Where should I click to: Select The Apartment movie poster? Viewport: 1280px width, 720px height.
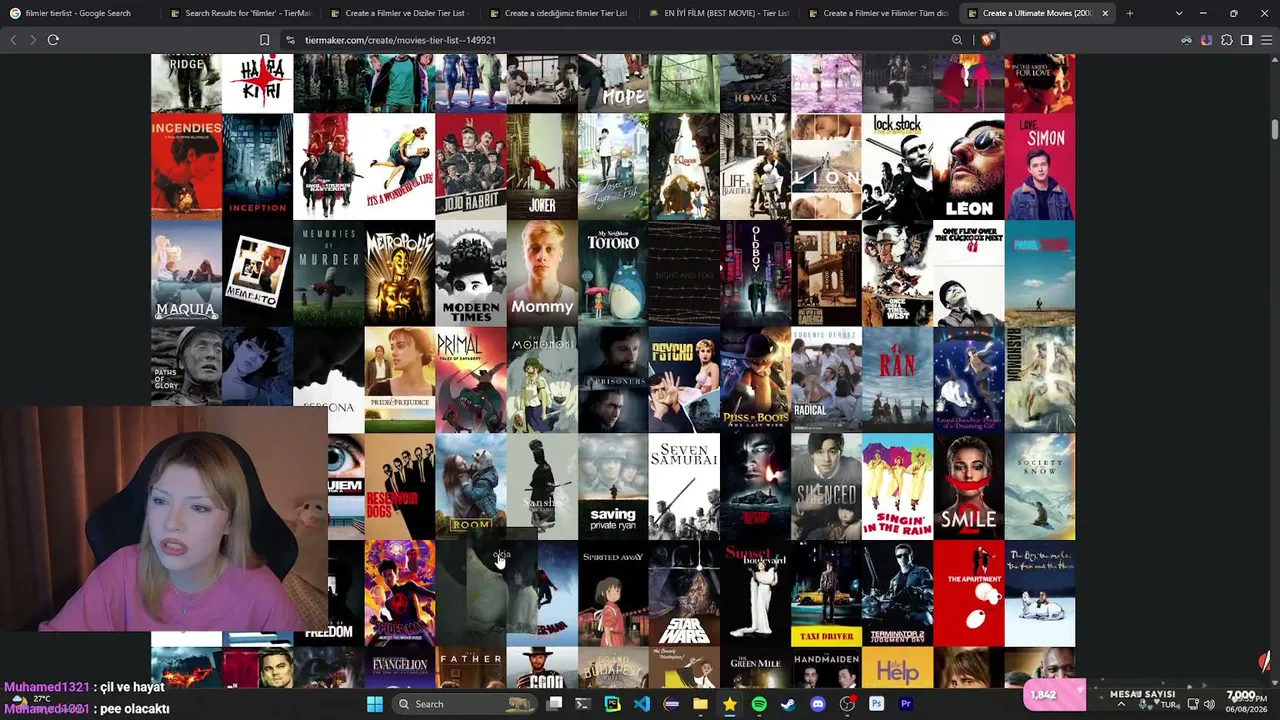(x=968, y=594)
